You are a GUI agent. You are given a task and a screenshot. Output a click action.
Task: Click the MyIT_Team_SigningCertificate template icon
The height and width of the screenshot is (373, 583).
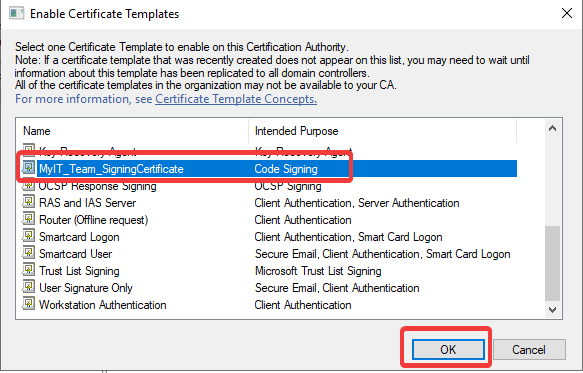[28, 168]
